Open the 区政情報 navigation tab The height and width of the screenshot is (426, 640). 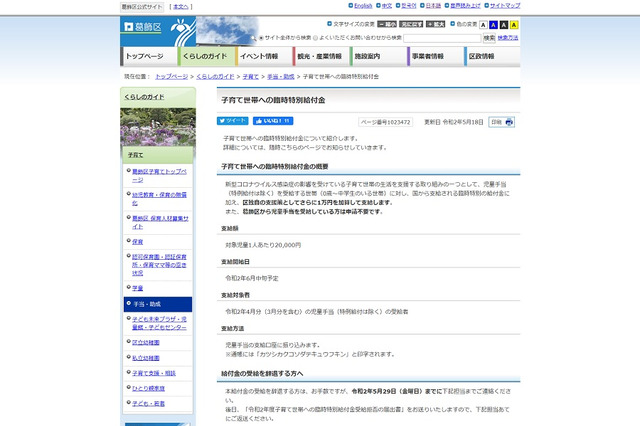click(x=492, y=56)
